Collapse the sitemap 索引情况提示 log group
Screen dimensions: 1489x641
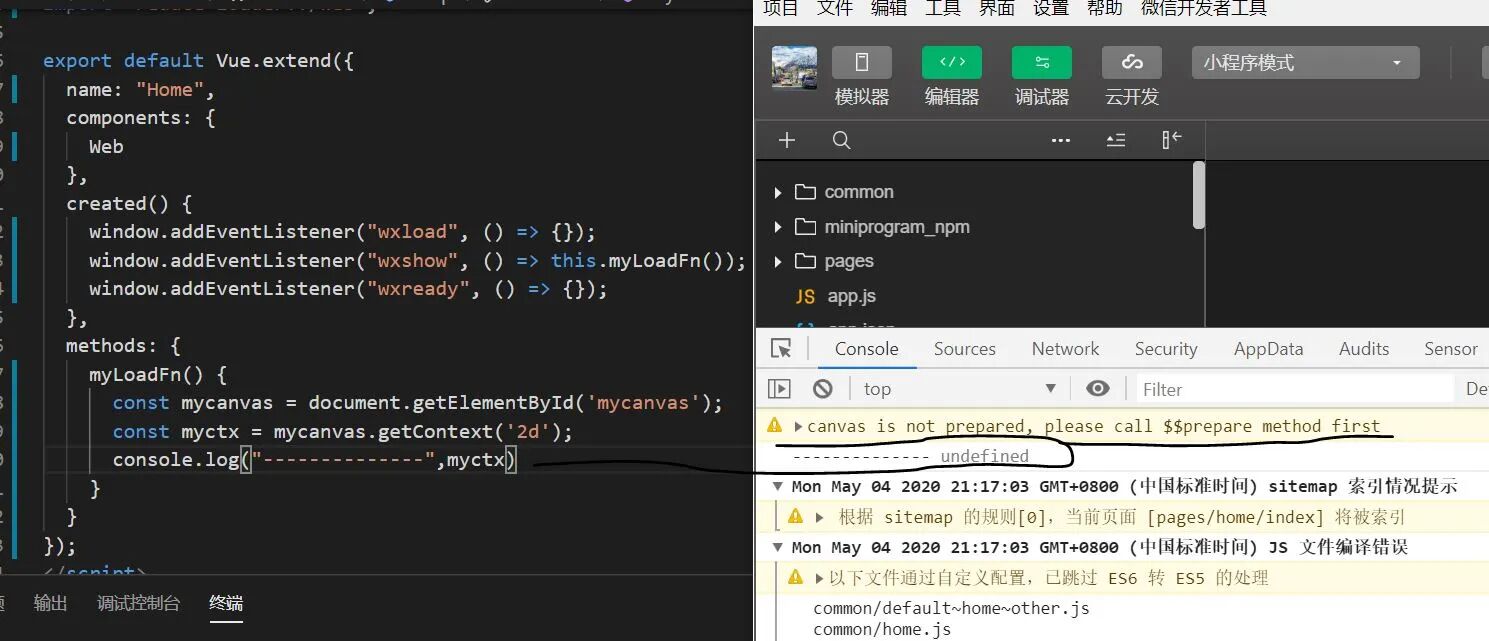[x=778, y=487]
